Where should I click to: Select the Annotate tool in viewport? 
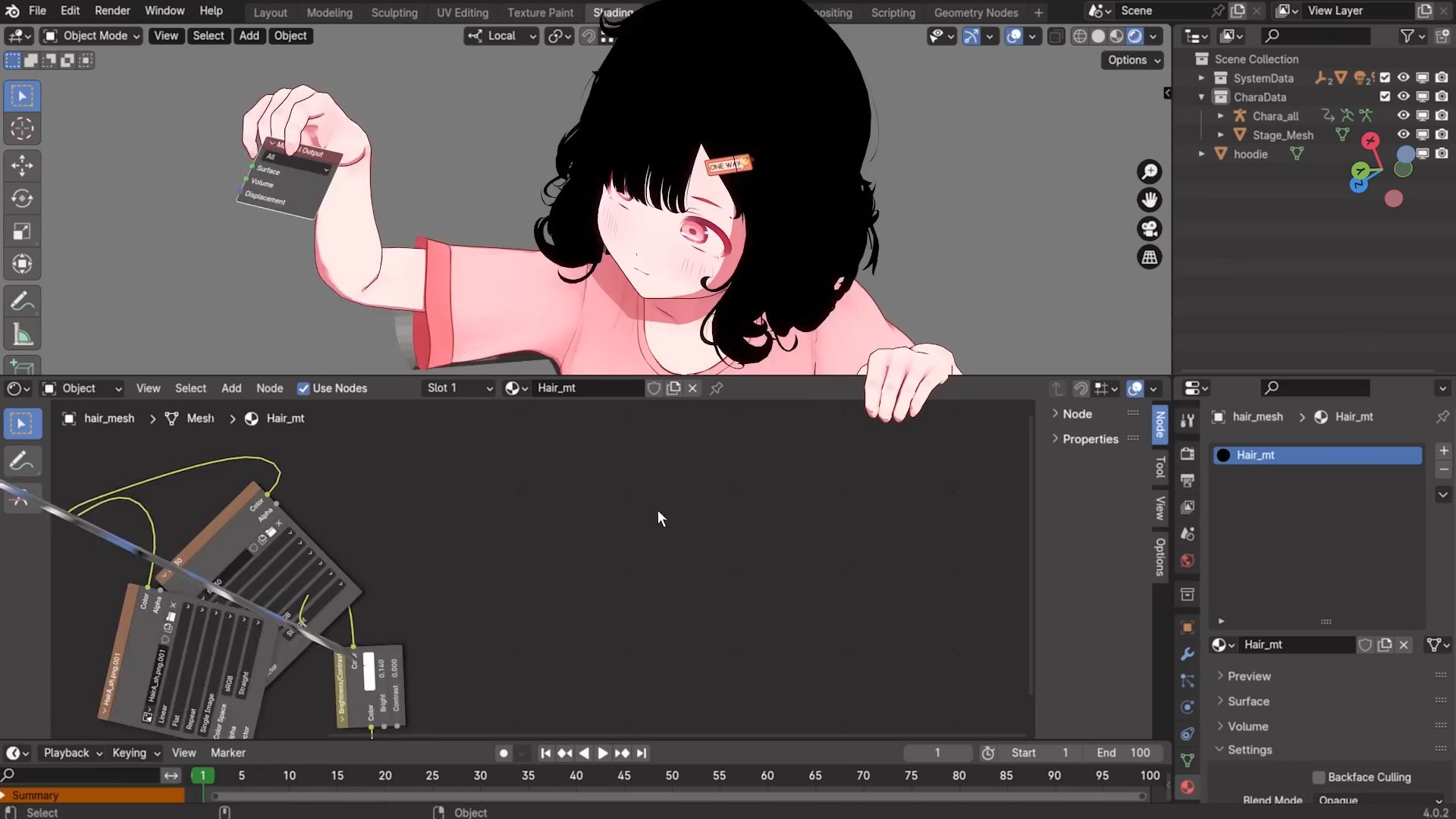22,302
